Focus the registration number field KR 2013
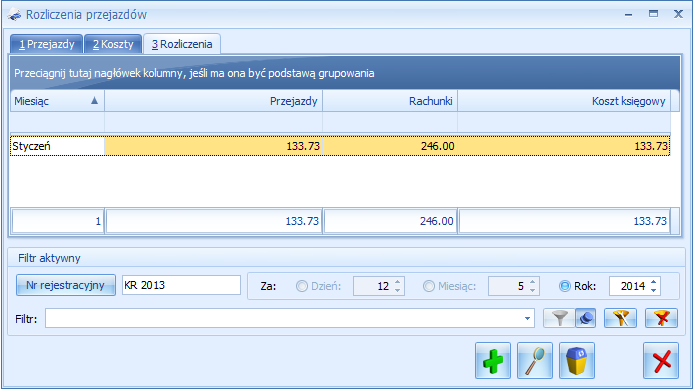 pyautogui.click(x=181, y=285)
